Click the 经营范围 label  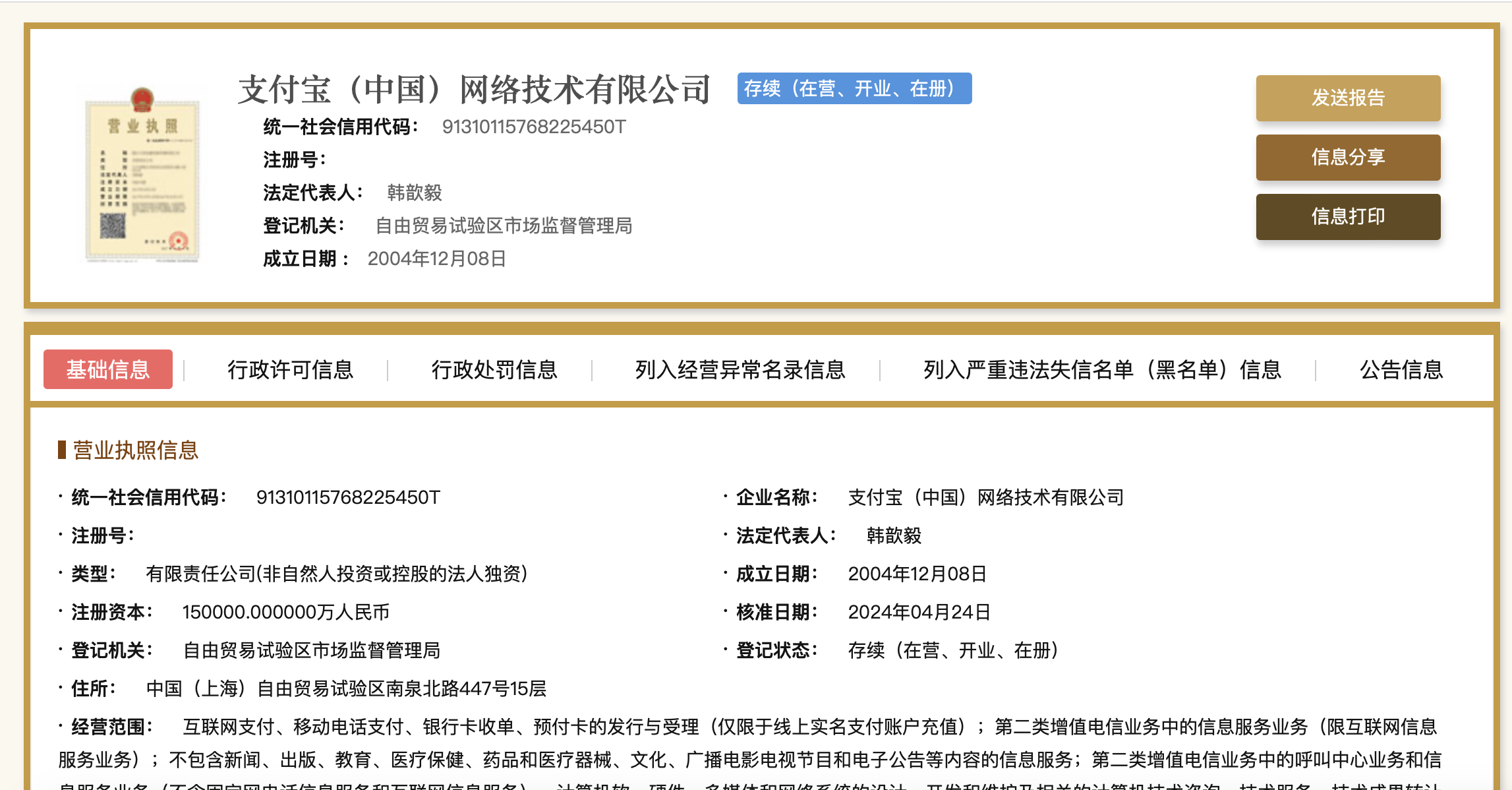[112, 727]
